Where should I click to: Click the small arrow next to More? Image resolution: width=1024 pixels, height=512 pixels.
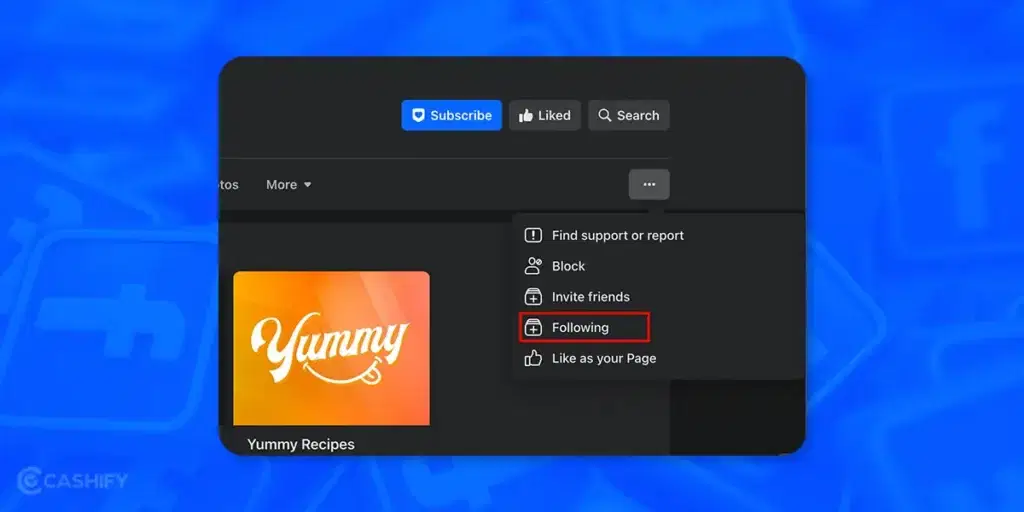pyautogui.click(x=308, y=185)
